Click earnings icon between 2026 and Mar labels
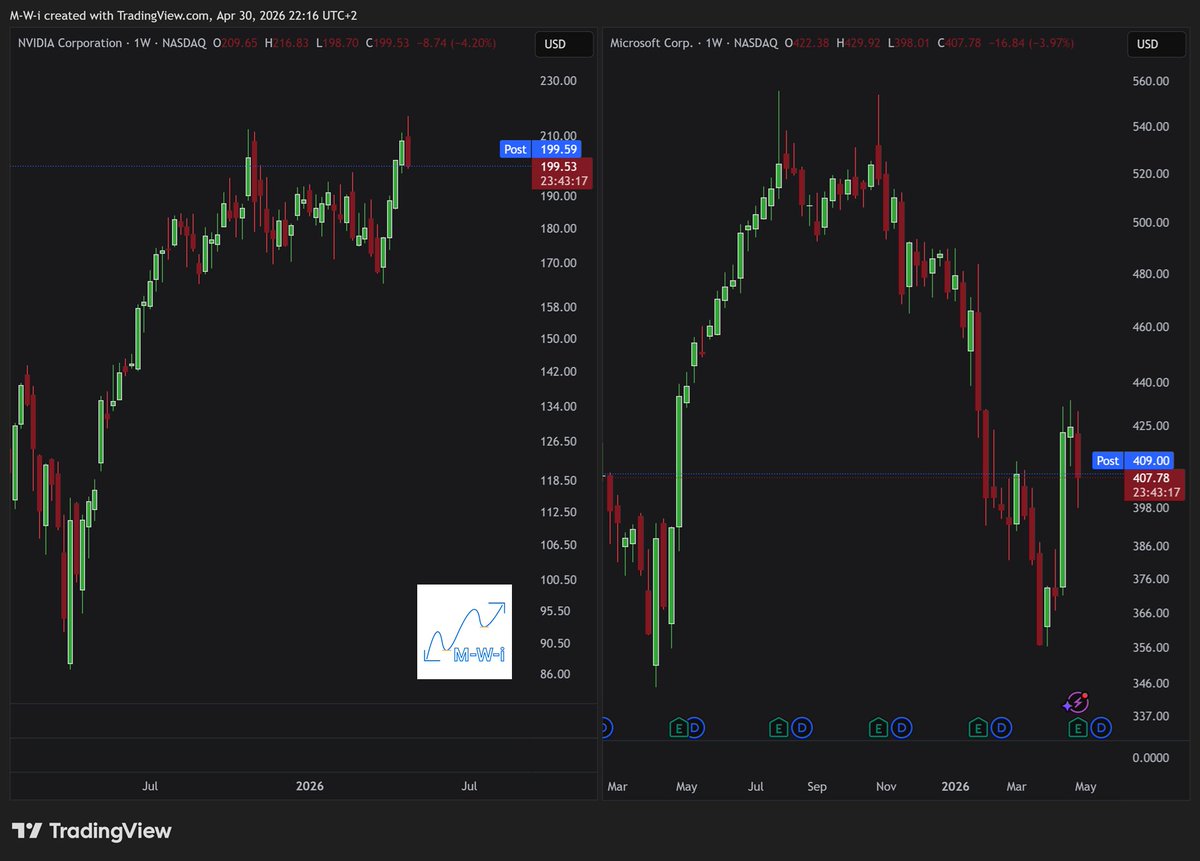Screen dimensions: 1200x861 pos(977,728)
